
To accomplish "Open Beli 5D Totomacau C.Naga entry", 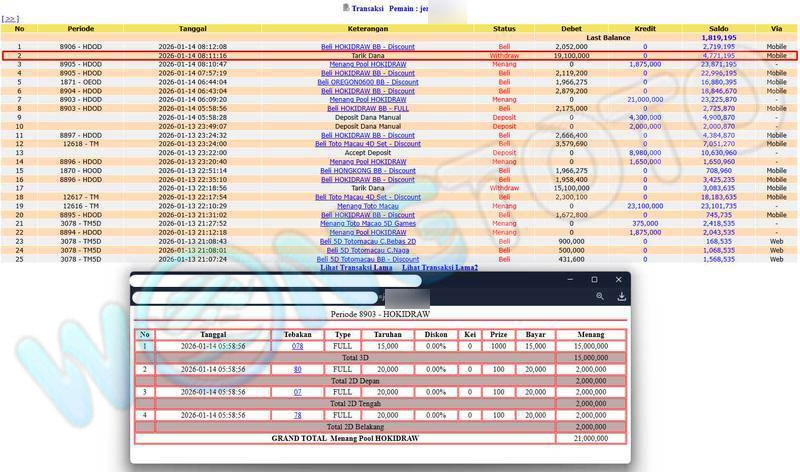I will click(x=367, y=250).
